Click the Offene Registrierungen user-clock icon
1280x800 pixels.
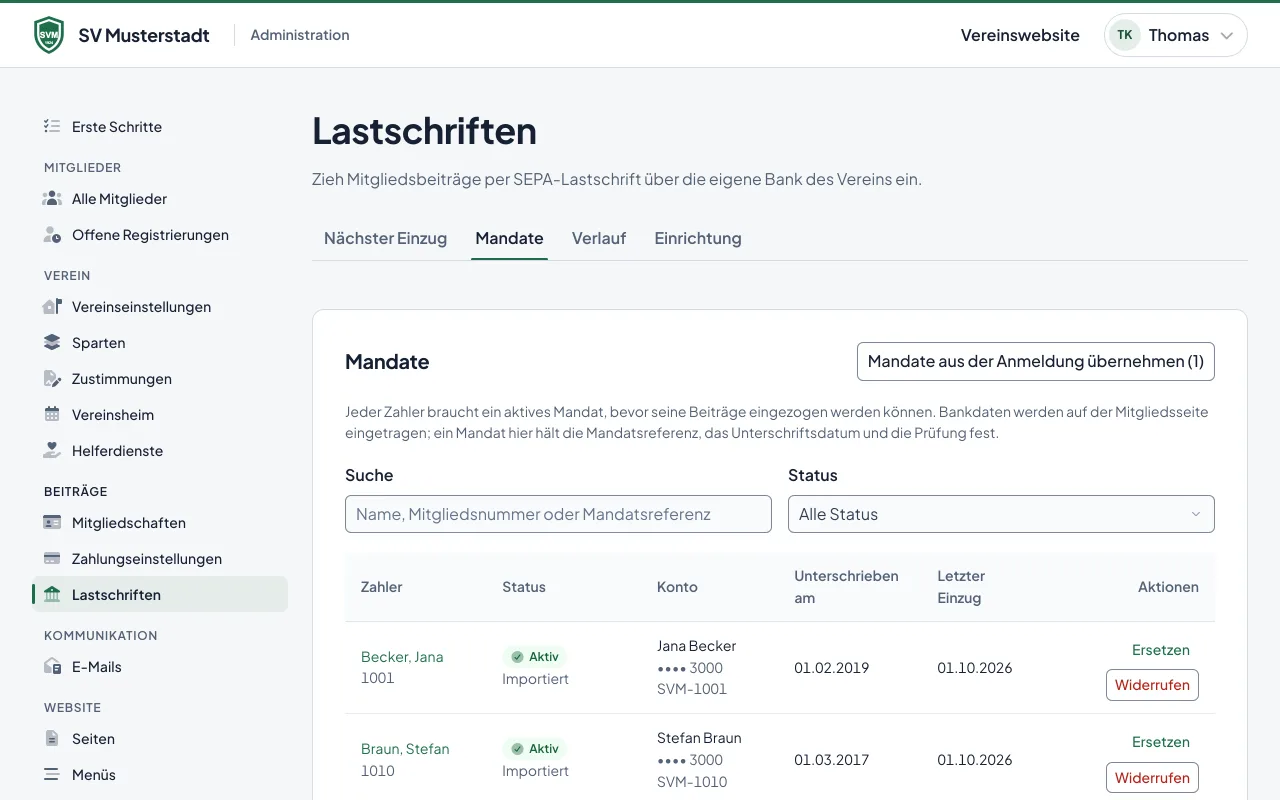point(52,235)
